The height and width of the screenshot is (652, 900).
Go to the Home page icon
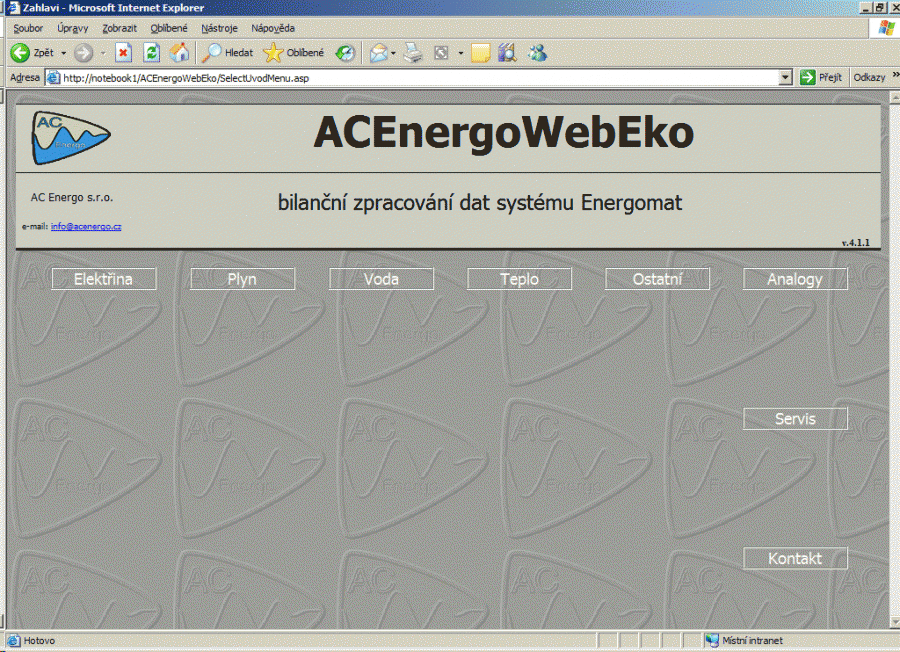180,53
